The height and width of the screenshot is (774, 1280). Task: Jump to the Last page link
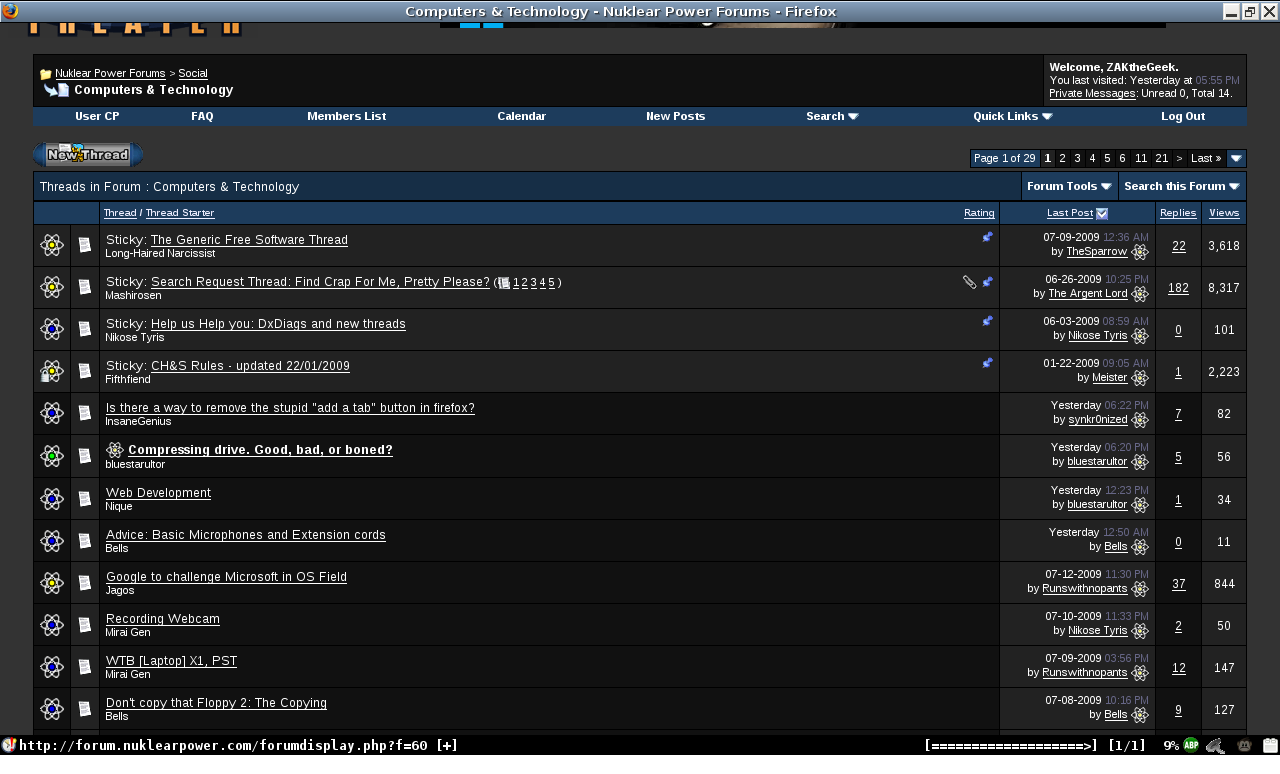(1206, 158)
